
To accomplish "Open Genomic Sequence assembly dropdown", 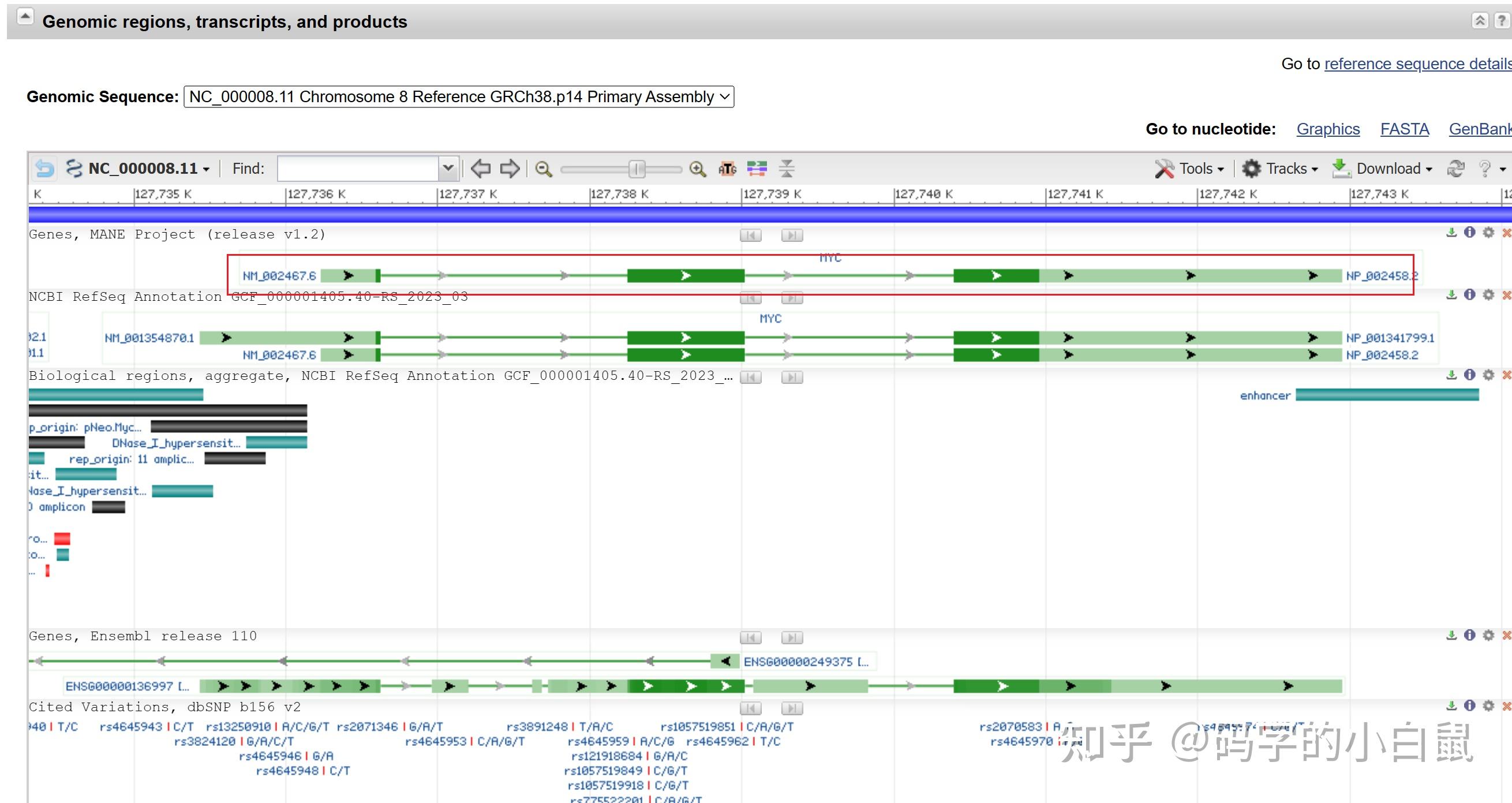I will click(458, 97).
